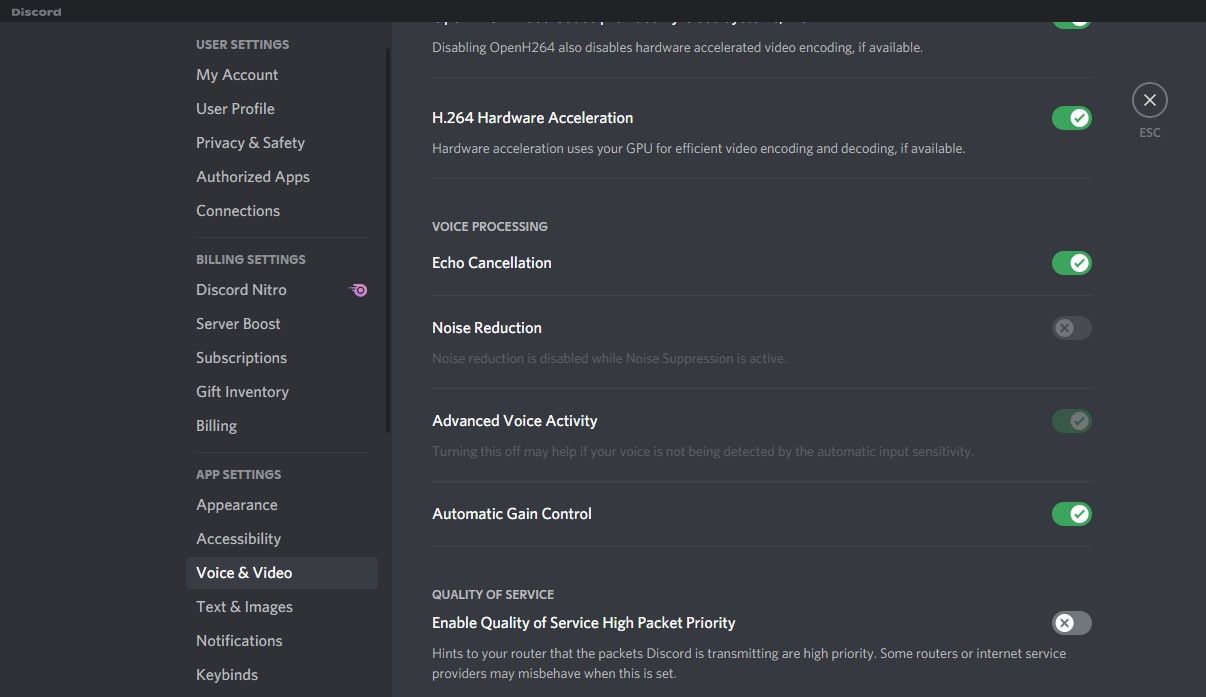Open Text & Images settings
Viewport: 1206px width, 697px height.
[244, 606]
